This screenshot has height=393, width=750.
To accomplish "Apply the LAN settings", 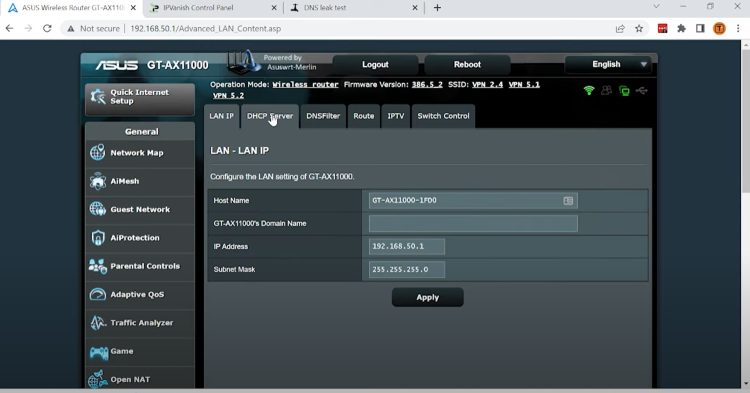I will pyautogui.click(x=428, y=297).
